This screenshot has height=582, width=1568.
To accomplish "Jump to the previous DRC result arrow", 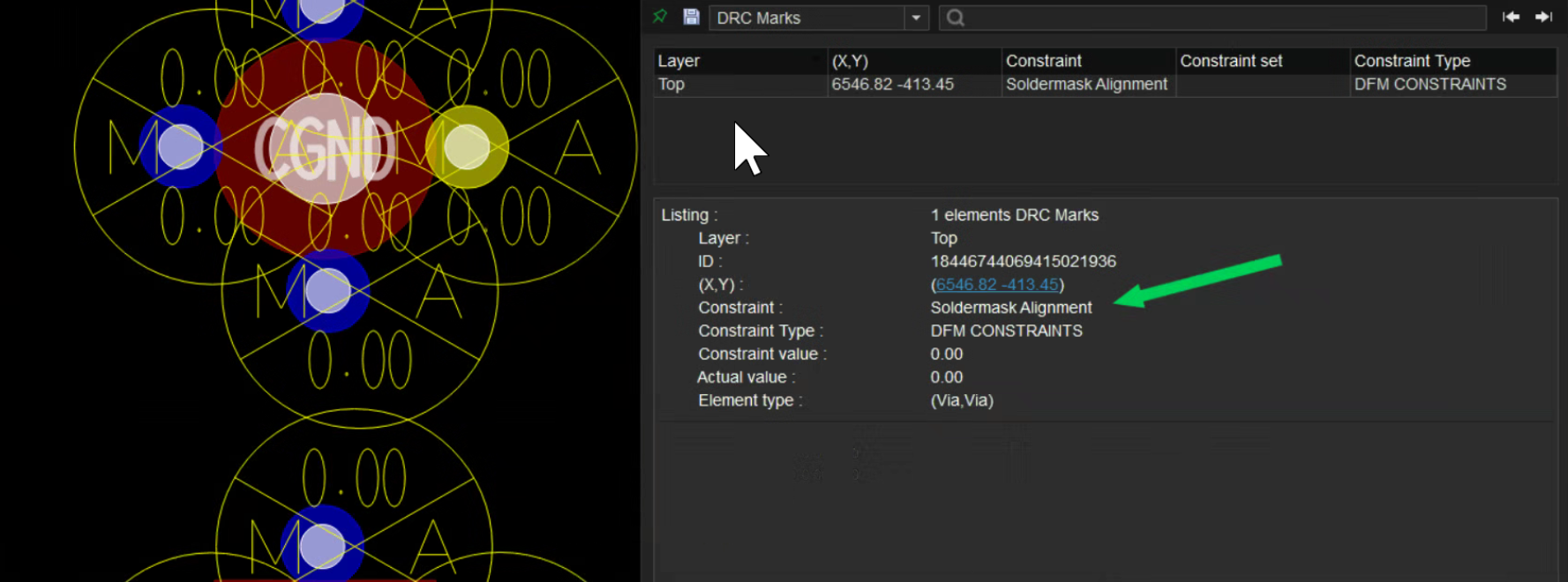I will click(x=1511, y=17).
